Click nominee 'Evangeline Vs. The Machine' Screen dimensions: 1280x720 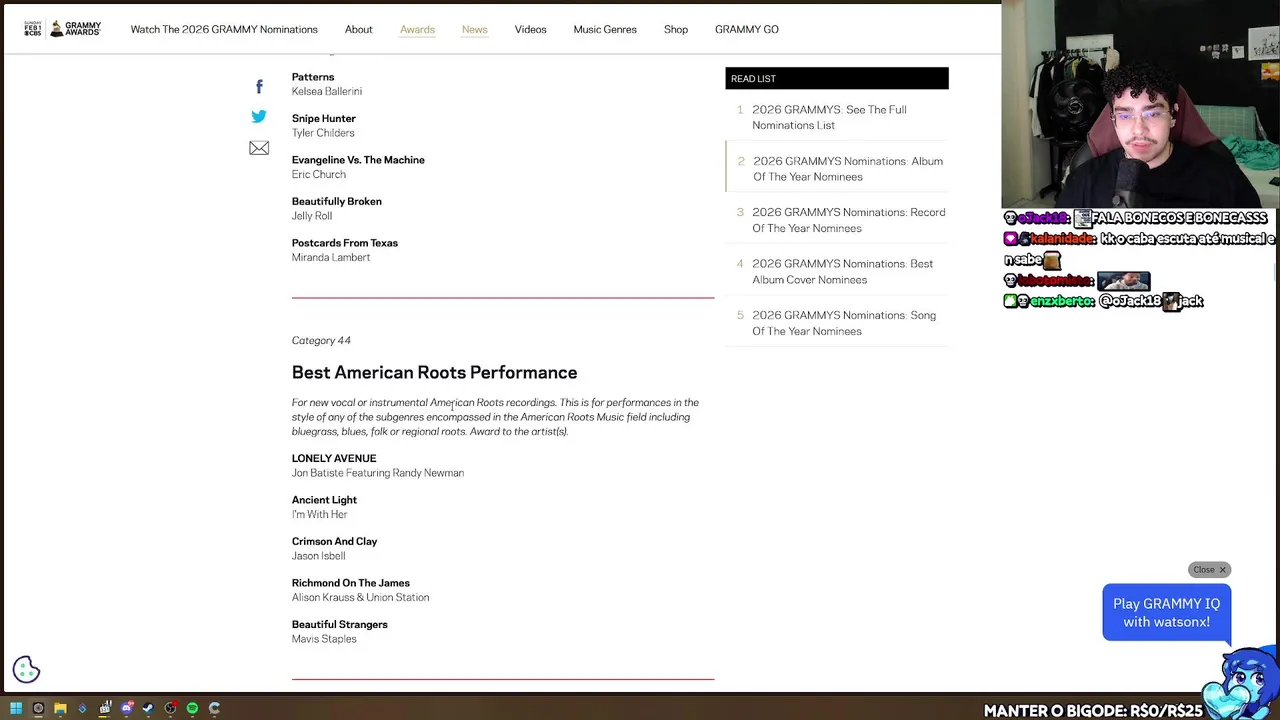(358, 160)
